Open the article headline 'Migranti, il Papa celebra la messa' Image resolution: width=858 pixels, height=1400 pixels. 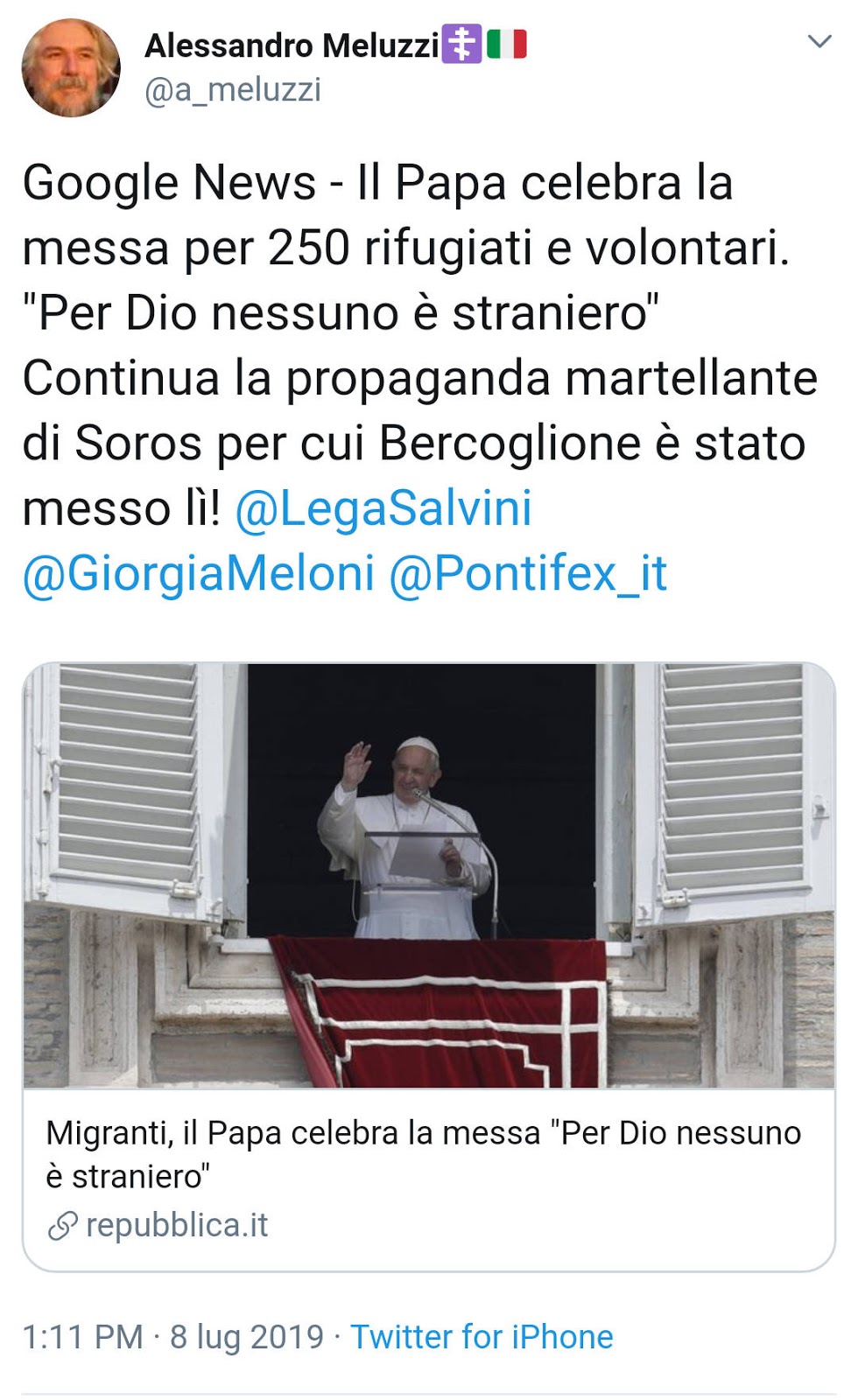(424, 1154)
